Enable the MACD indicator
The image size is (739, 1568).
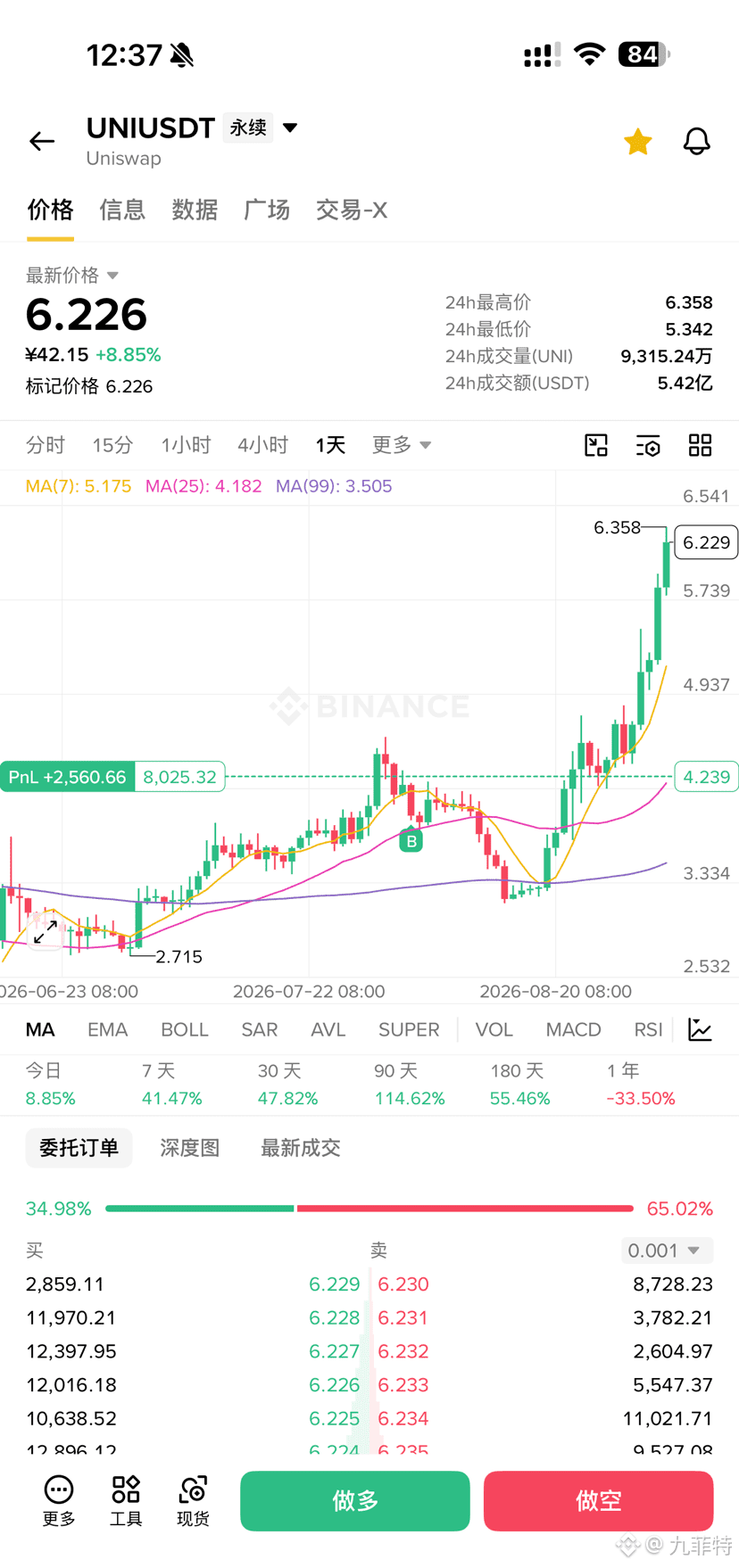(573, 1029)
